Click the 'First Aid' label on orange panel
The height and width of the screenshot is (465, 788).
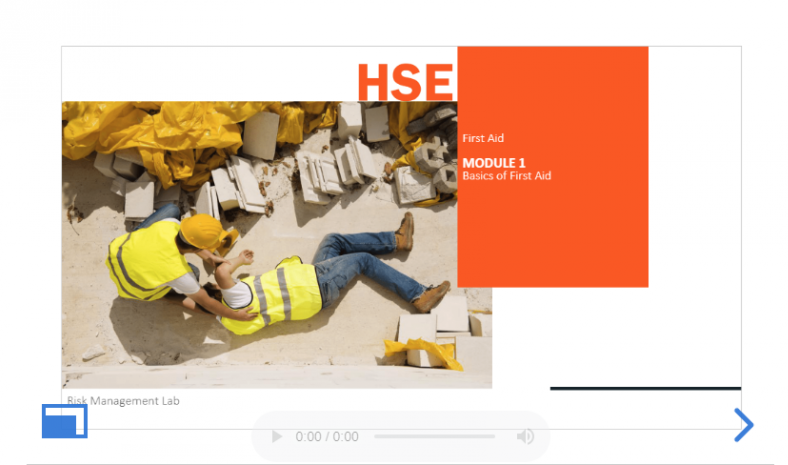pos(481,138)
